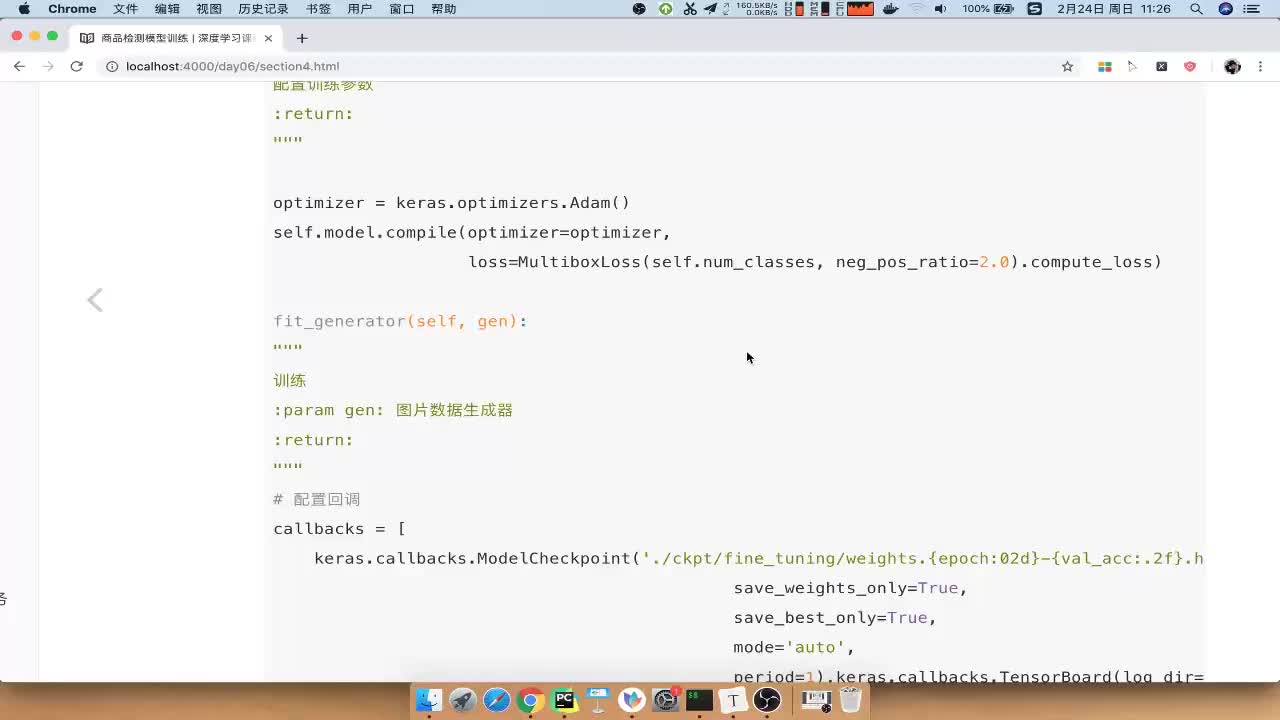1280x720 pixels.
Task: Click the volume speaker icon
Action: [940, 9]
